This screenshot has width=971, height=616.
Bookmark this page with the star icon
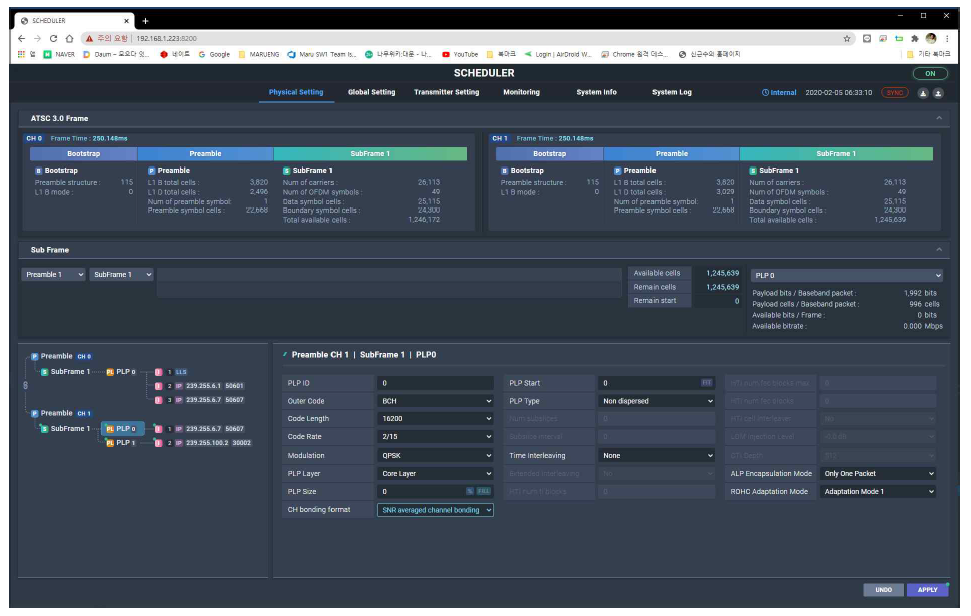[x=847, y=38]
